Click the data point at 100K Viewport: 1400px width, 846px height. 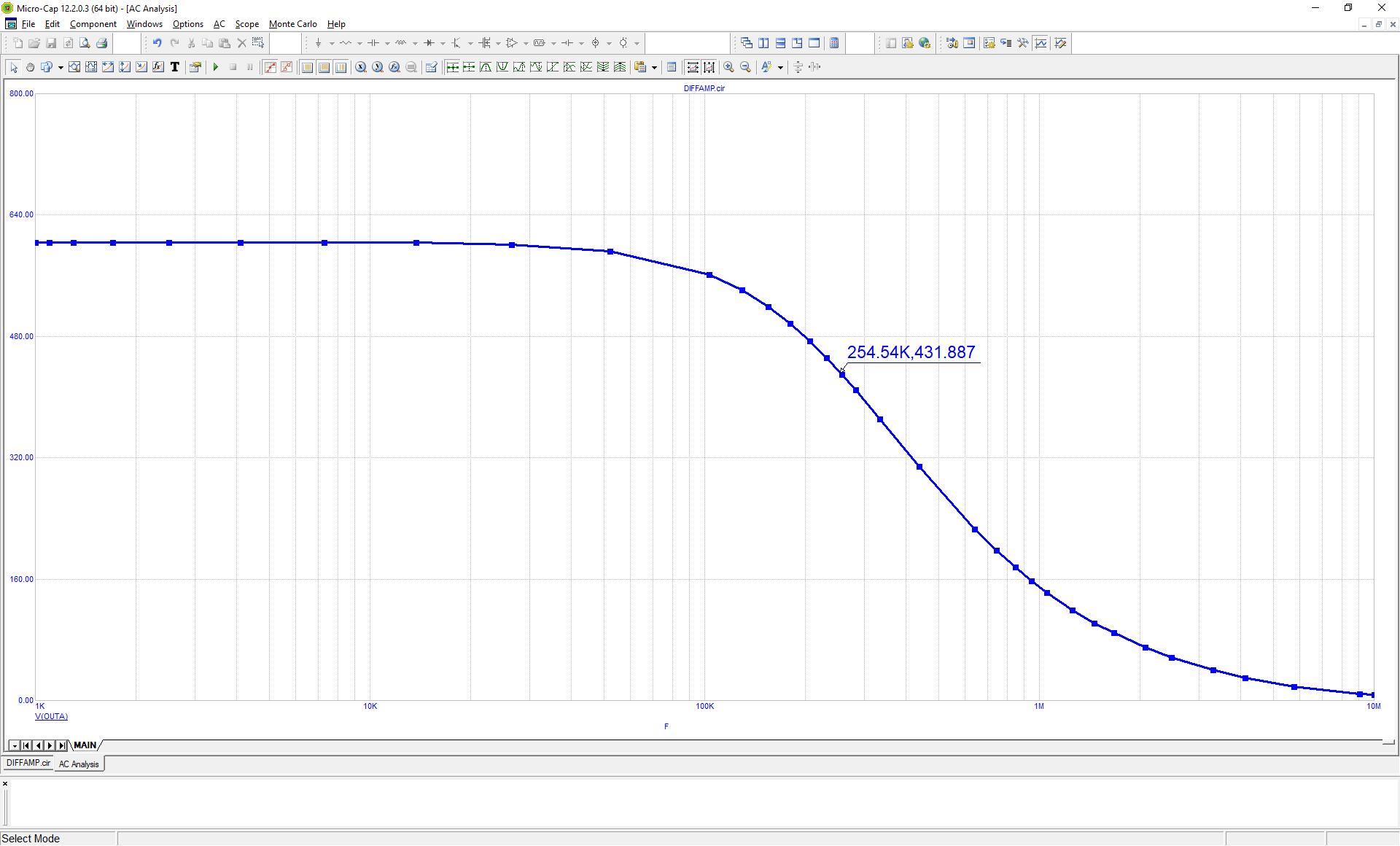click(709, 275)
